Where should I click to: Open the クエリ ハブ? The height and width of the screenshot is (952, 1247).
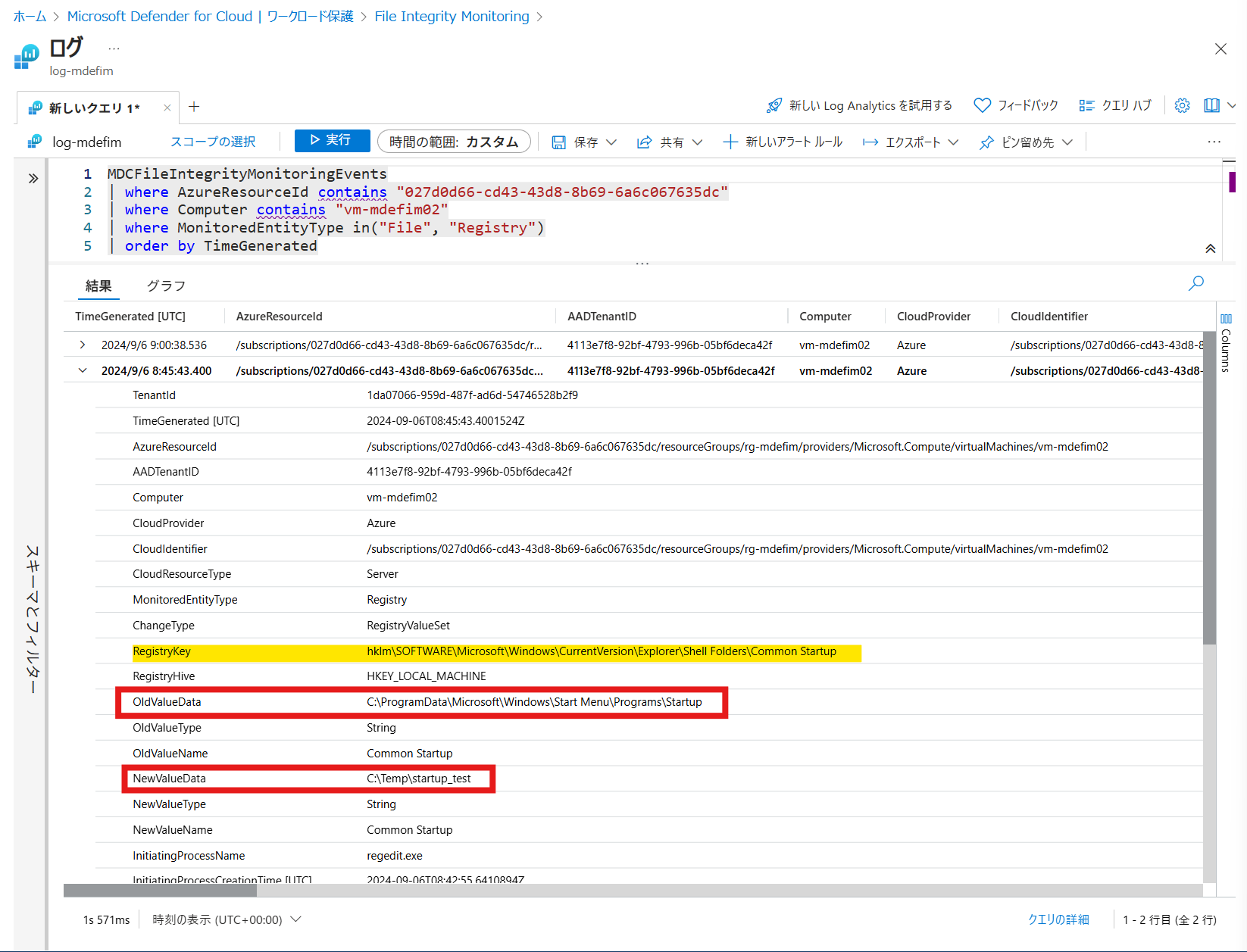click(x=1115, y=105)
